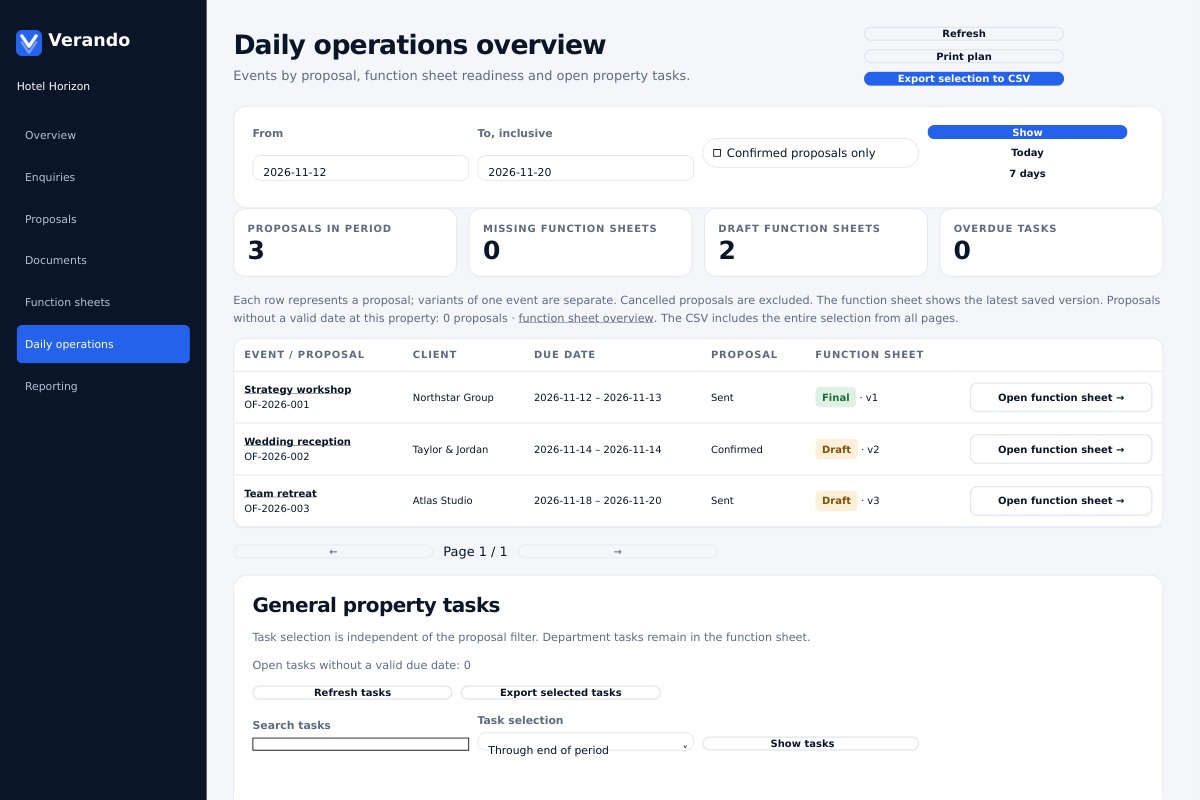Open function sheet for Team retreat
This screenshot has height=800, width=1200.
click(1061, 500)
